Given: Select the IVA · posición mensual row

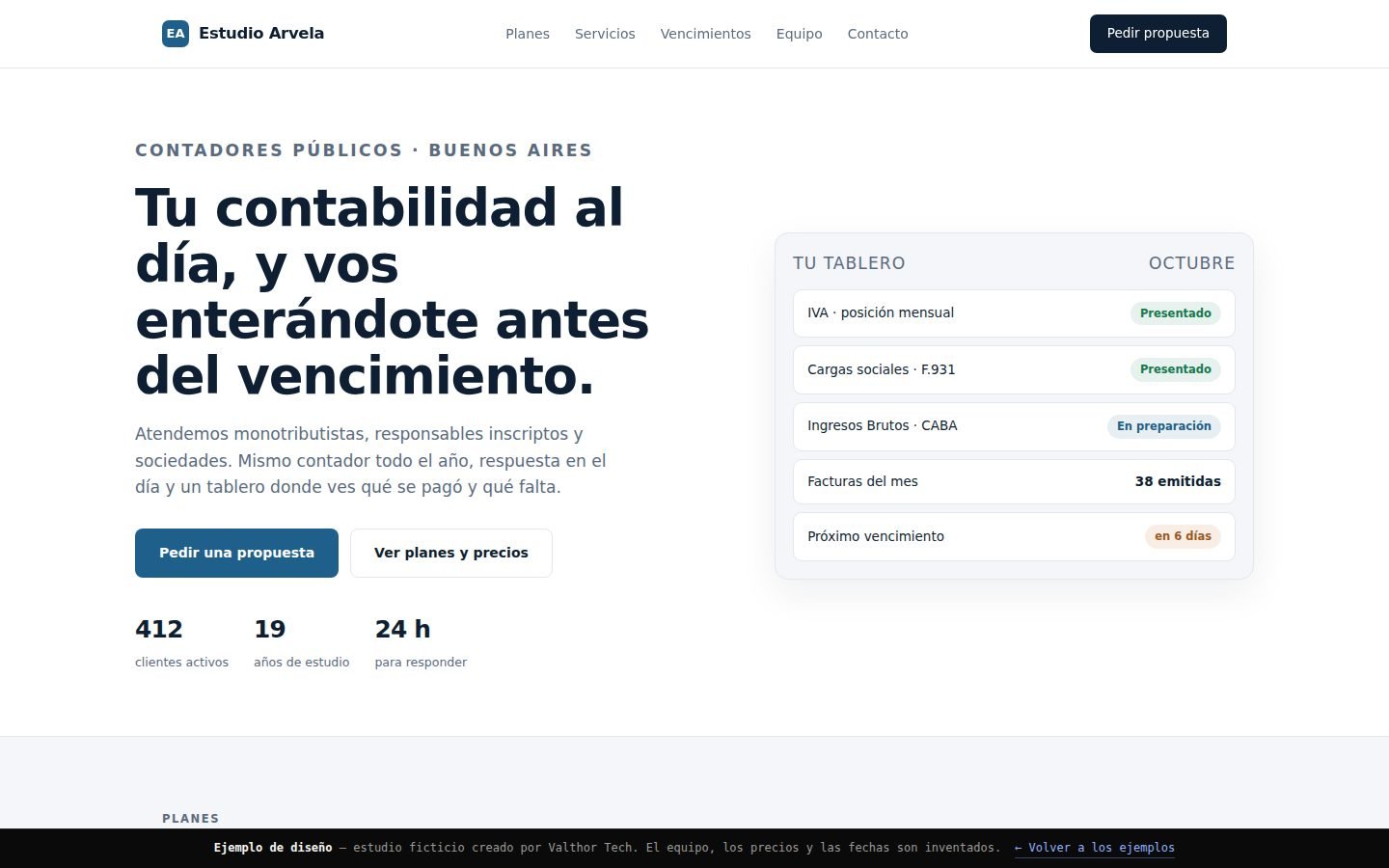Looking at the screenshot, I should tap(1014, 313).
